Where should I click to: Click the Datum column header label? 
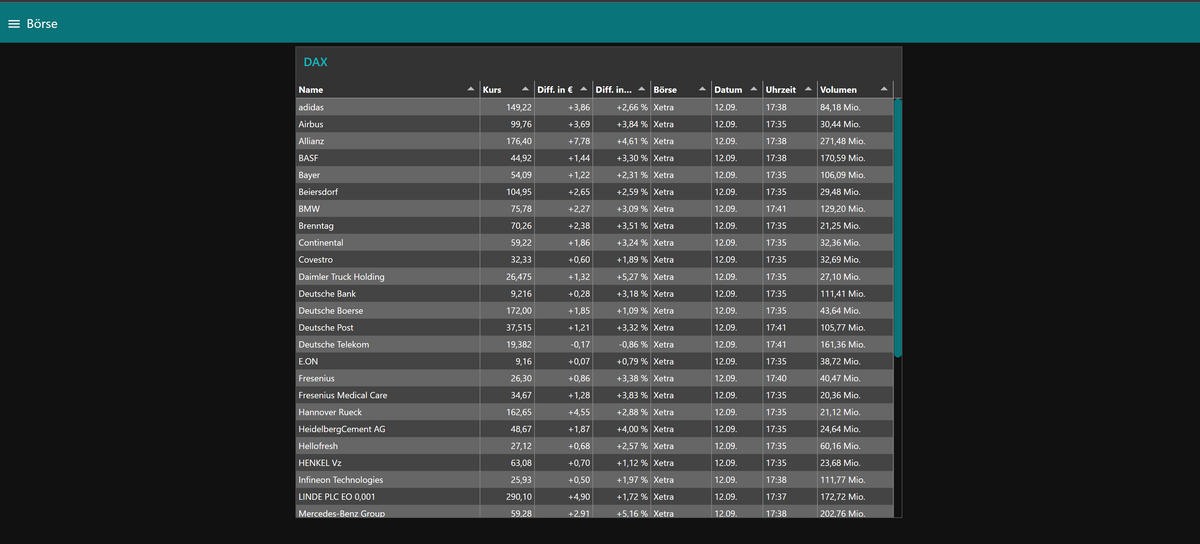(x=728, y=90)
